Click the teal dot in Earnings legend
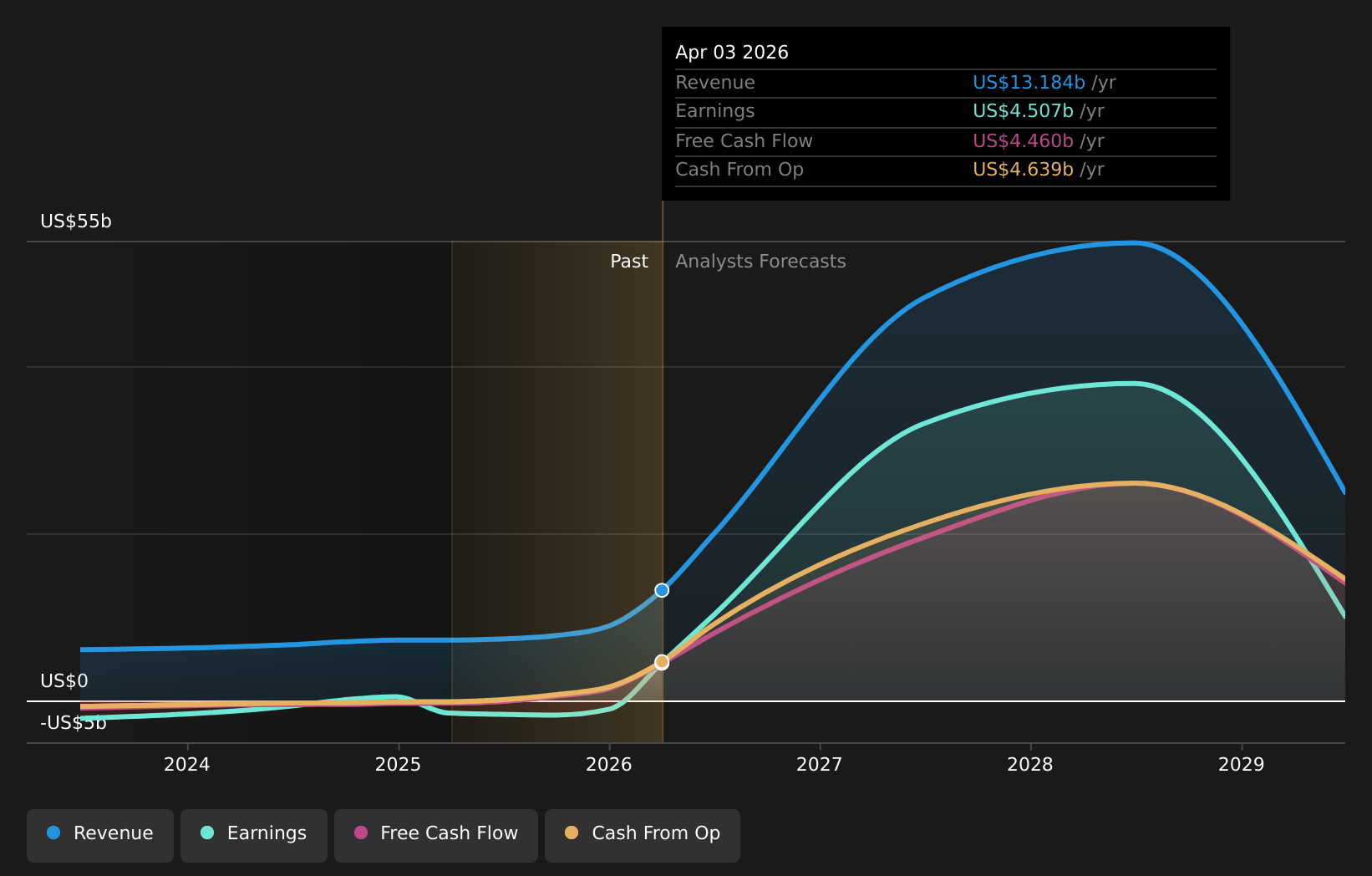This screenshot has width=1372, height=876. tap(207, 833)
